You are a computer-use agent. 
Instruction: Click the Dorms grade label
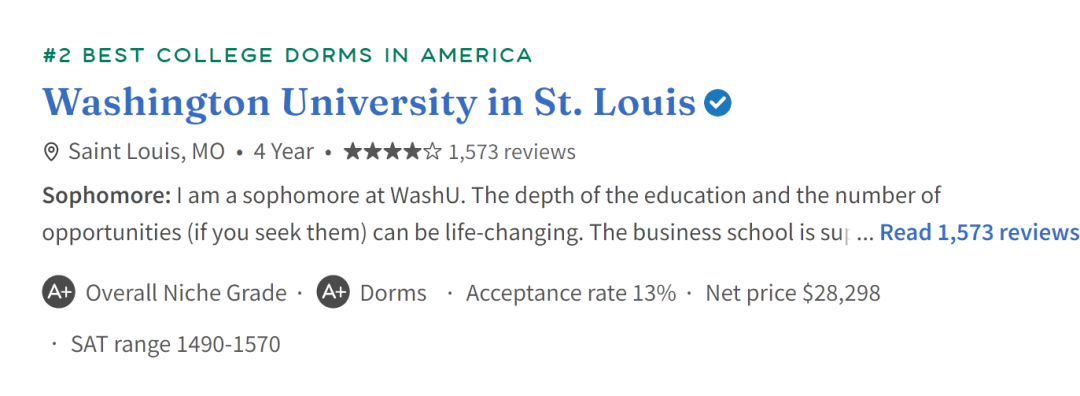point(393,293)
